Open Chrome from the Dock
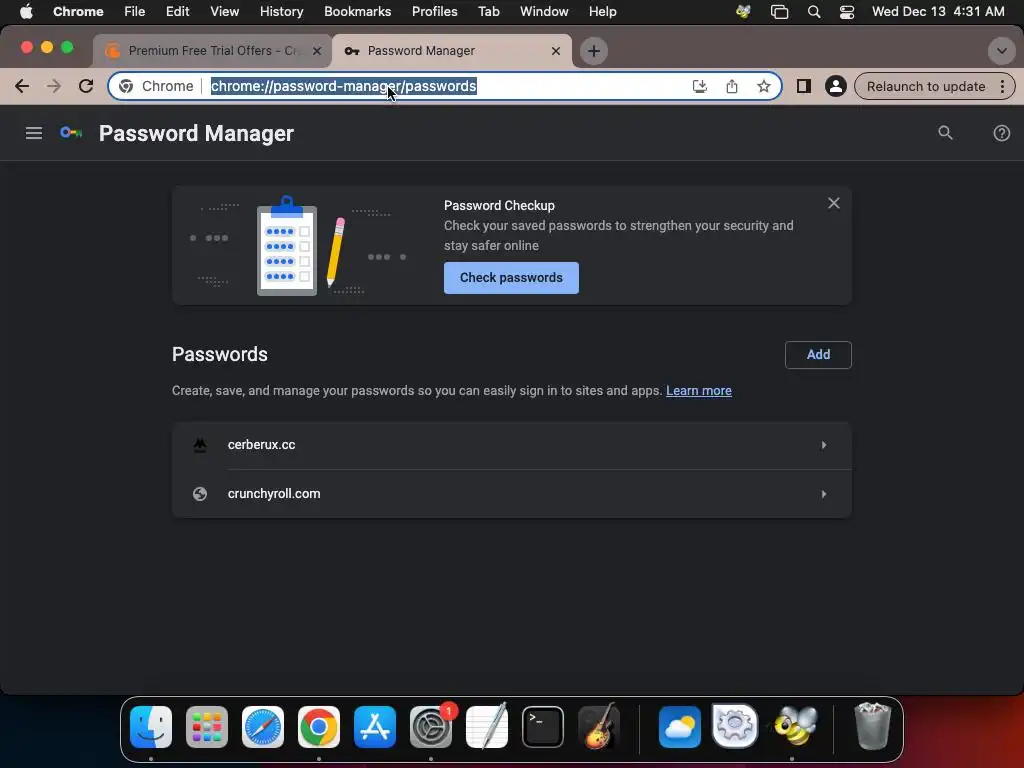Screen dimensions: 1024x768 [319, 727]
